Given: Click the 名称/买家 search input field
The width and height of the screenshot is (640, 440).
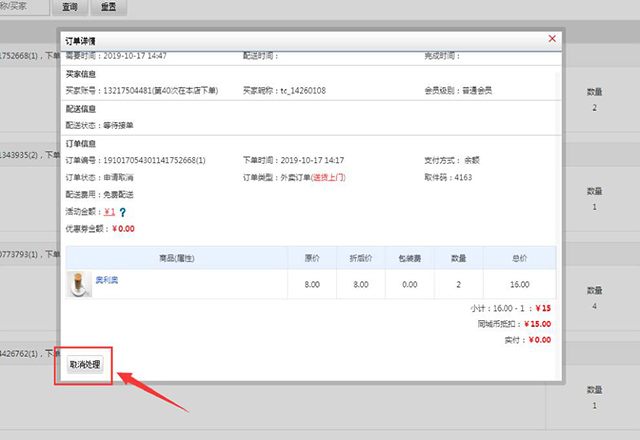Looking at the screenshot, I should [22, 7].
